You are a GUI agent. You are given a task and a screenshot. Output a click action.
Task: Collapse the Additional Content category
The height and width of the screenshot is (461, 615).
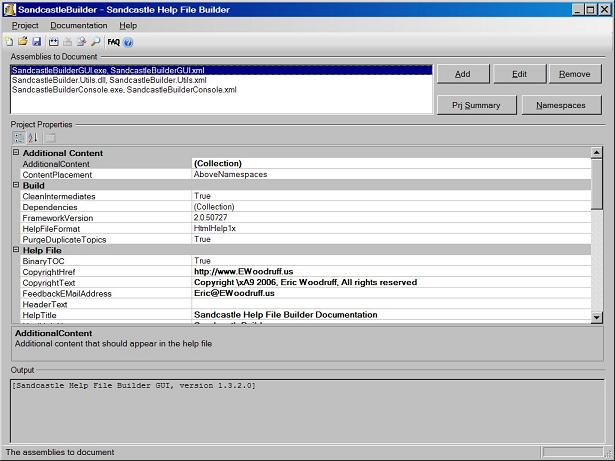pyautogui.click(x=16, y=153)
